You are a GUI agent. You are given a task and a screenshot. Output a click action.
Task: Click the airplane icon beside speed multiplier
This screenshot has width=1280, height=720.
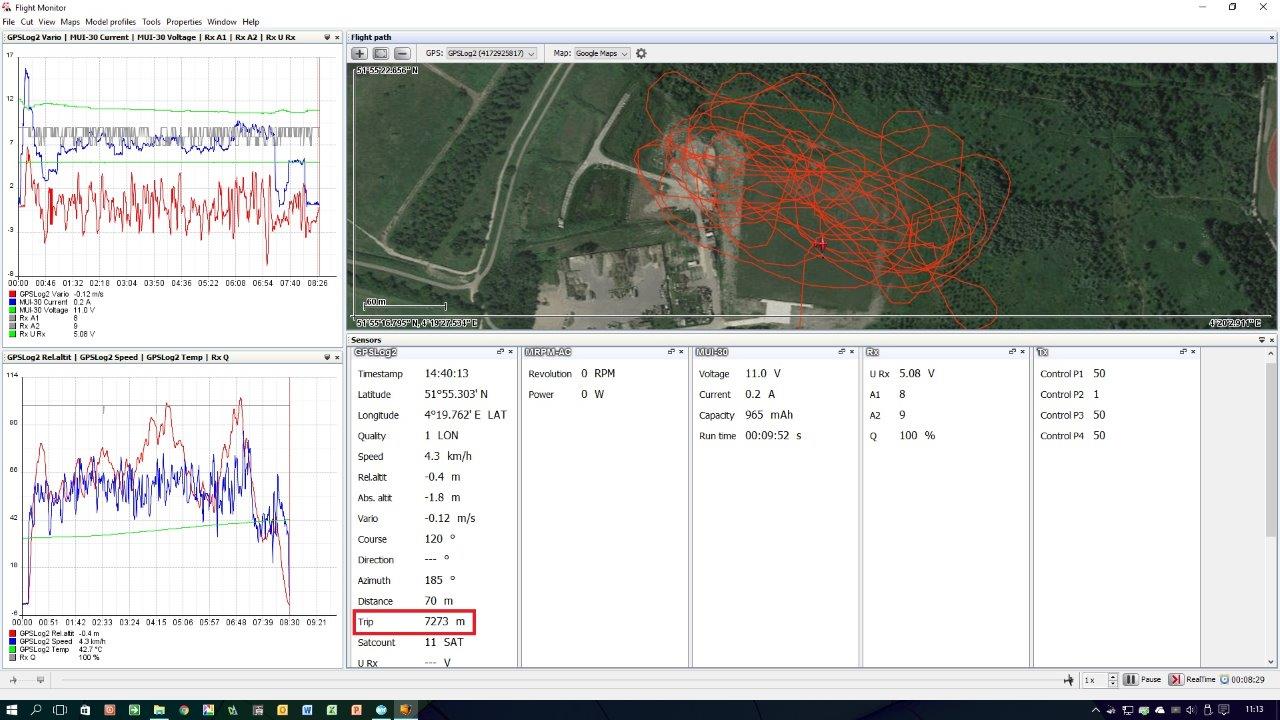coord(1069,680)
